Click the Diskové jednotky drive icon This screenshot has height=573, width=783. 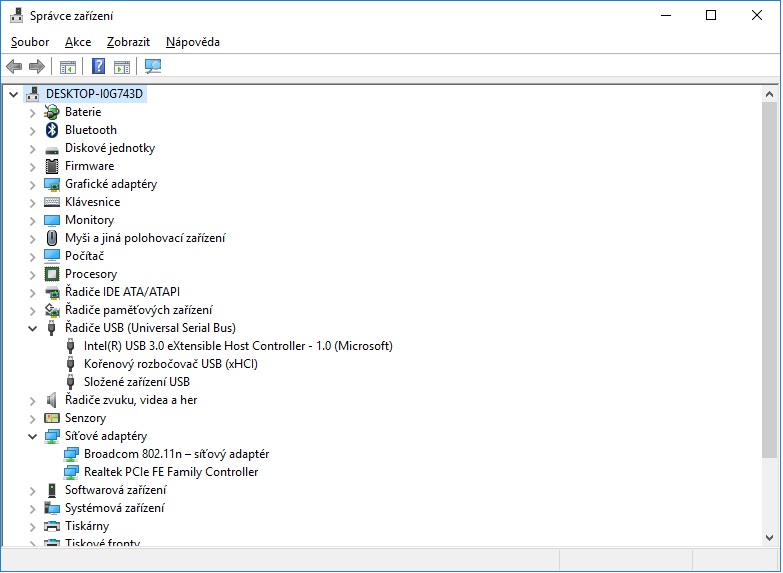pos(52,149)
